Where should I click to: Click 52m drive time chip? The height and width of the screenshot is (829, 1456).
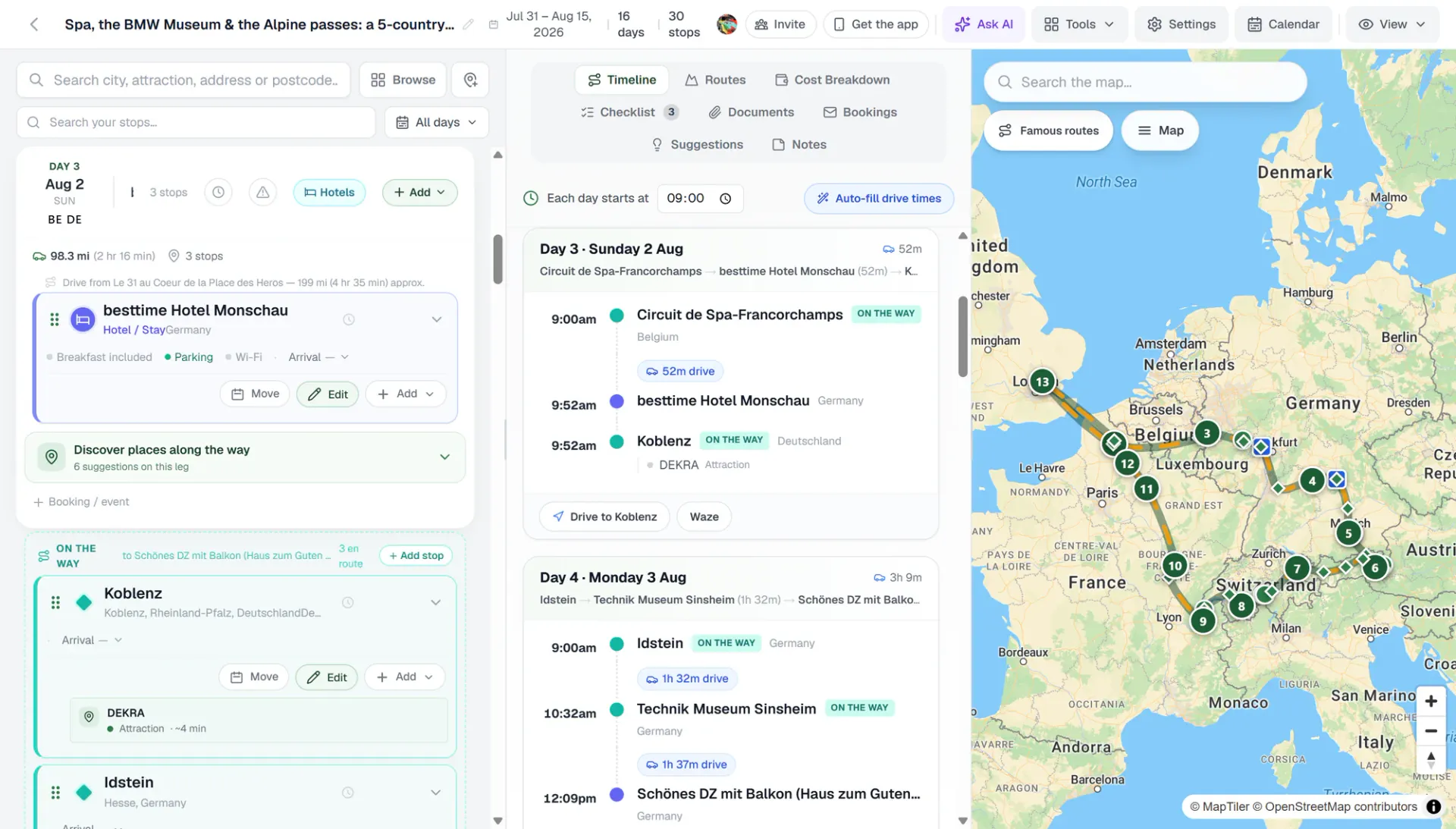(680, 371)
